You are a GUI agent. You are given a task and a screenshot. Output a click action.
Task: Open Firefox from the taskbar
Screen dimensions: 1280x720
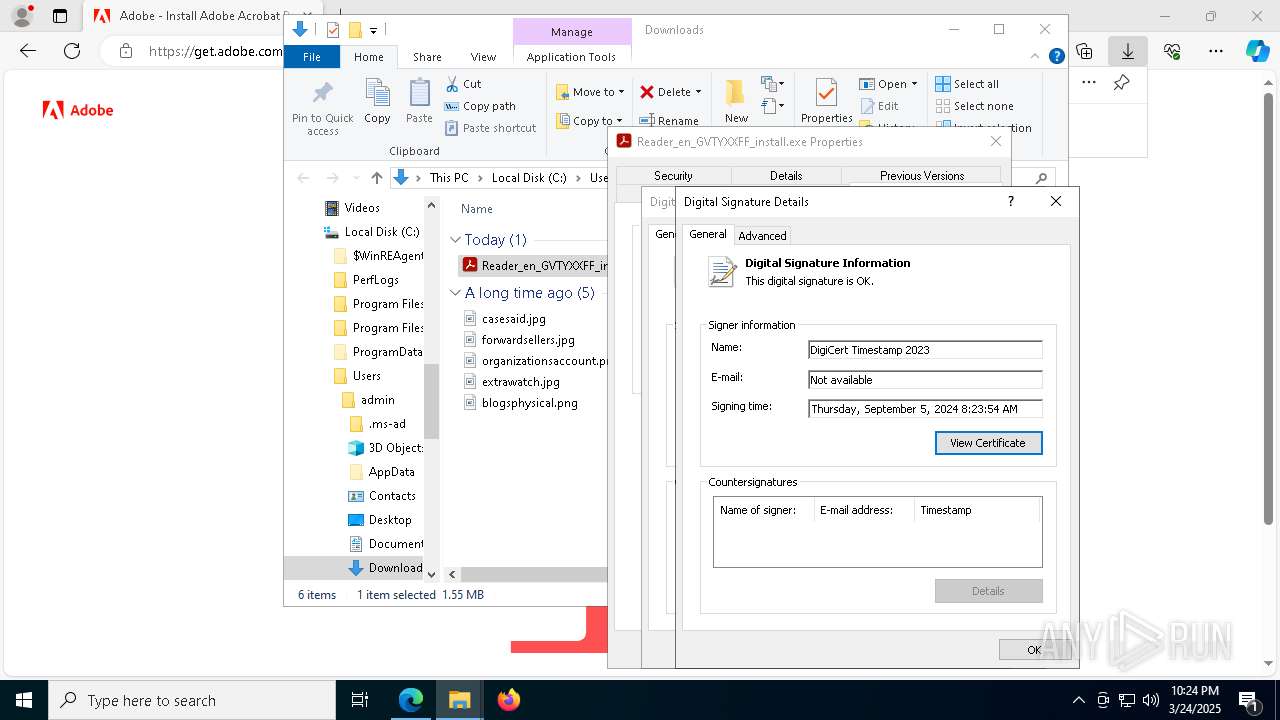[x=508, y=700]
